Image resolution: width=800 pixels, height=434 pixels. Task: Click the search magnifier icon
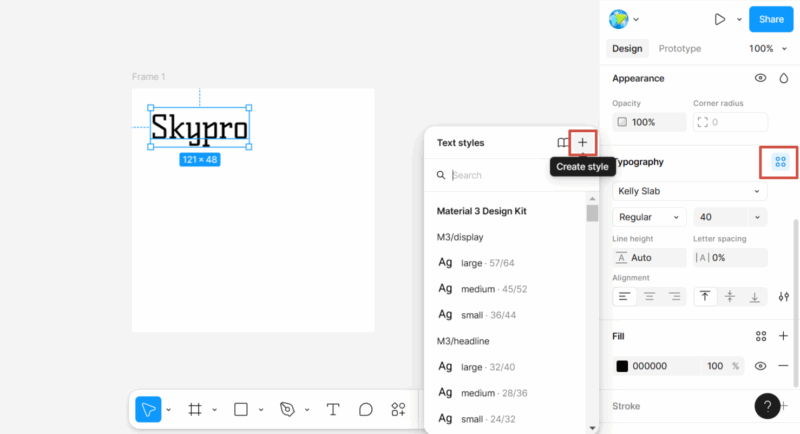[x=441, y=175]
